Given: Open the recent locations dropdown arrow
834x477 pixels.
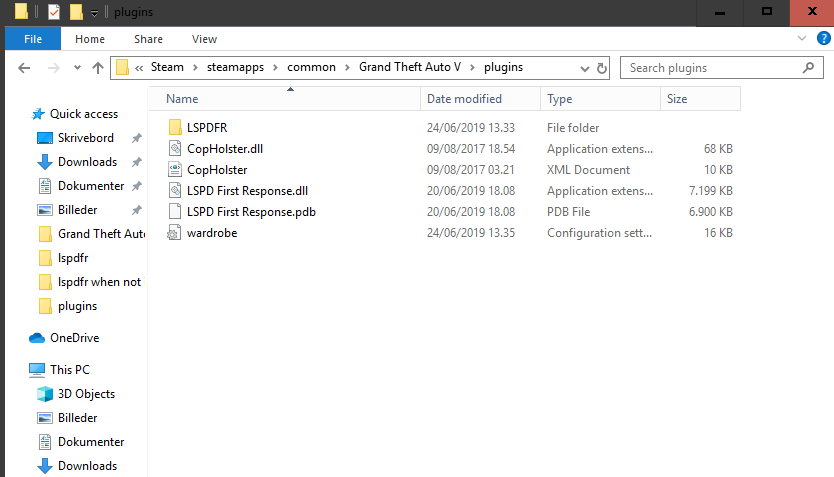Looking at the screenshot, I should click(x=78, y=68).
